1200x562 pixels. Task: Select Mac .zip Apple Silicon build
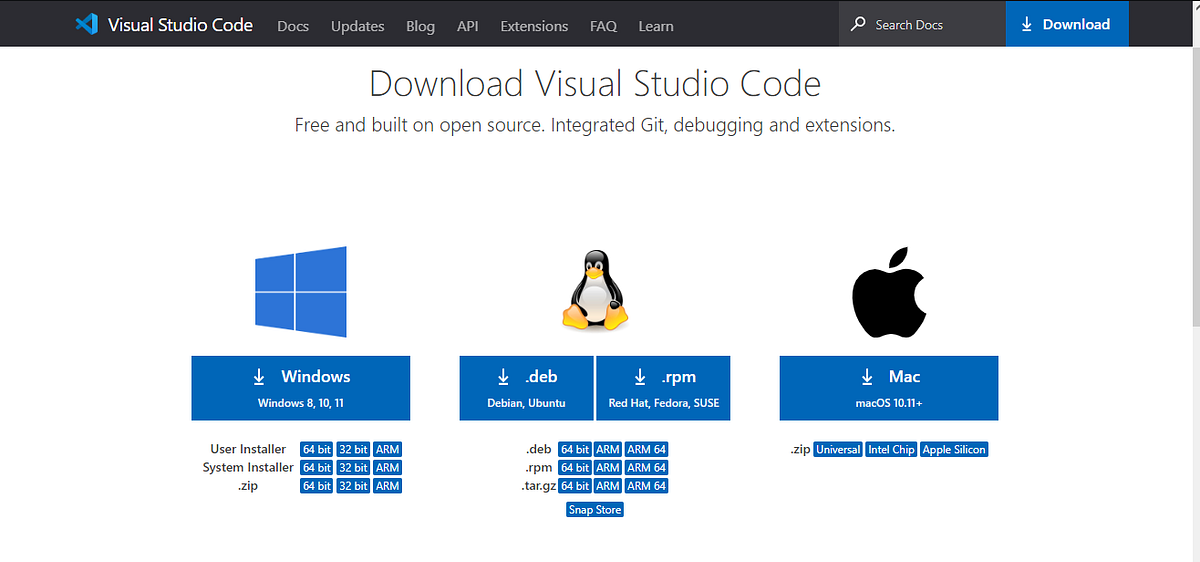[x=954, y=450]
